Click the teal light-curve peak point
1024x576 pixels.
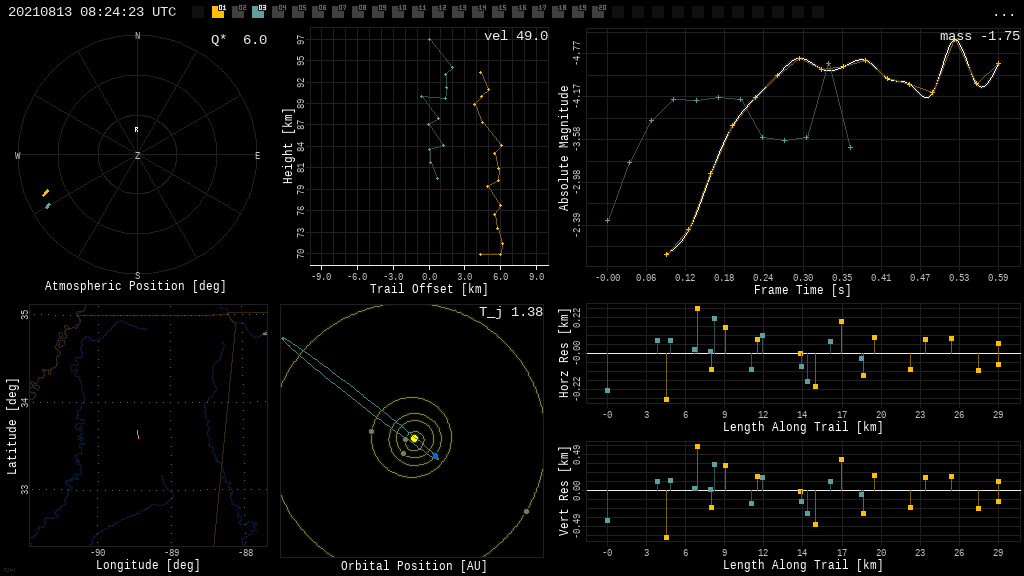click(828, 64)
